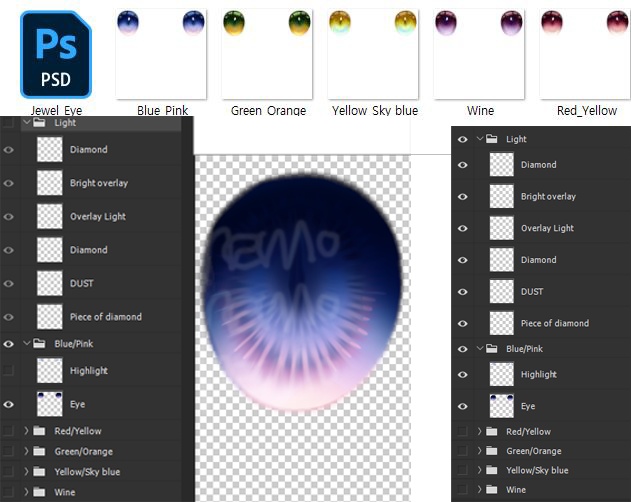Expand the Wine group in left panel

tap(27, 492)
